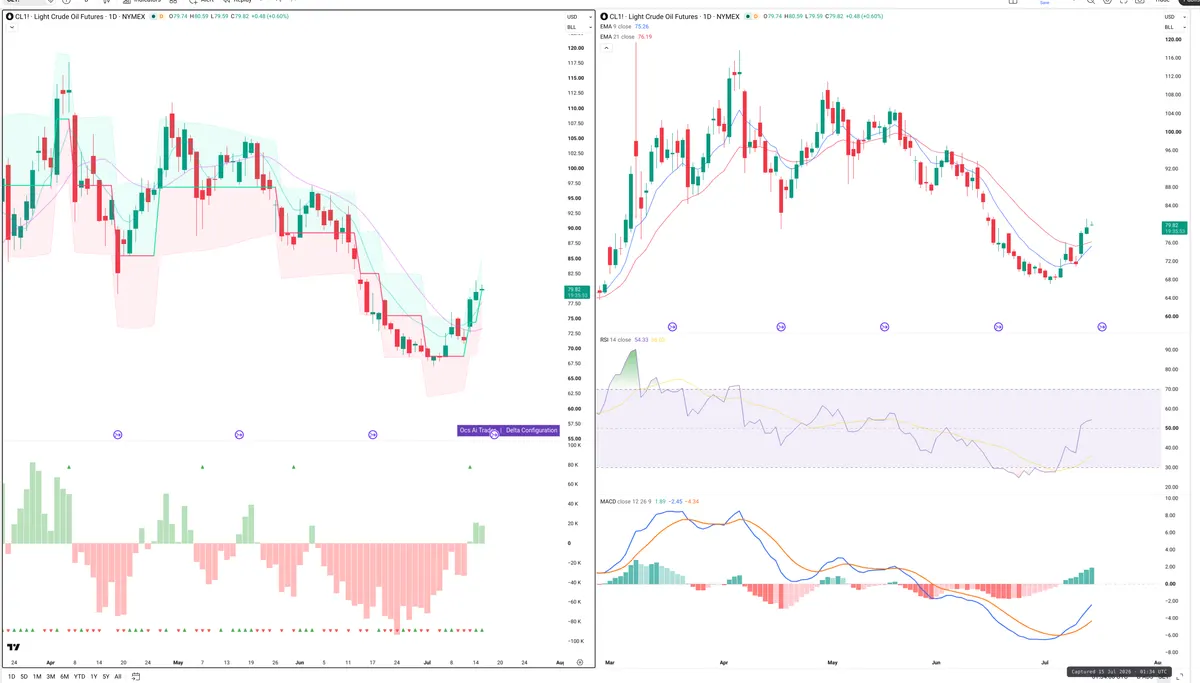The width and height of the screenshot is (1200, 683).
Task: Select the 1Y time range
Action: pyautogui.click(x=93, y=677)
